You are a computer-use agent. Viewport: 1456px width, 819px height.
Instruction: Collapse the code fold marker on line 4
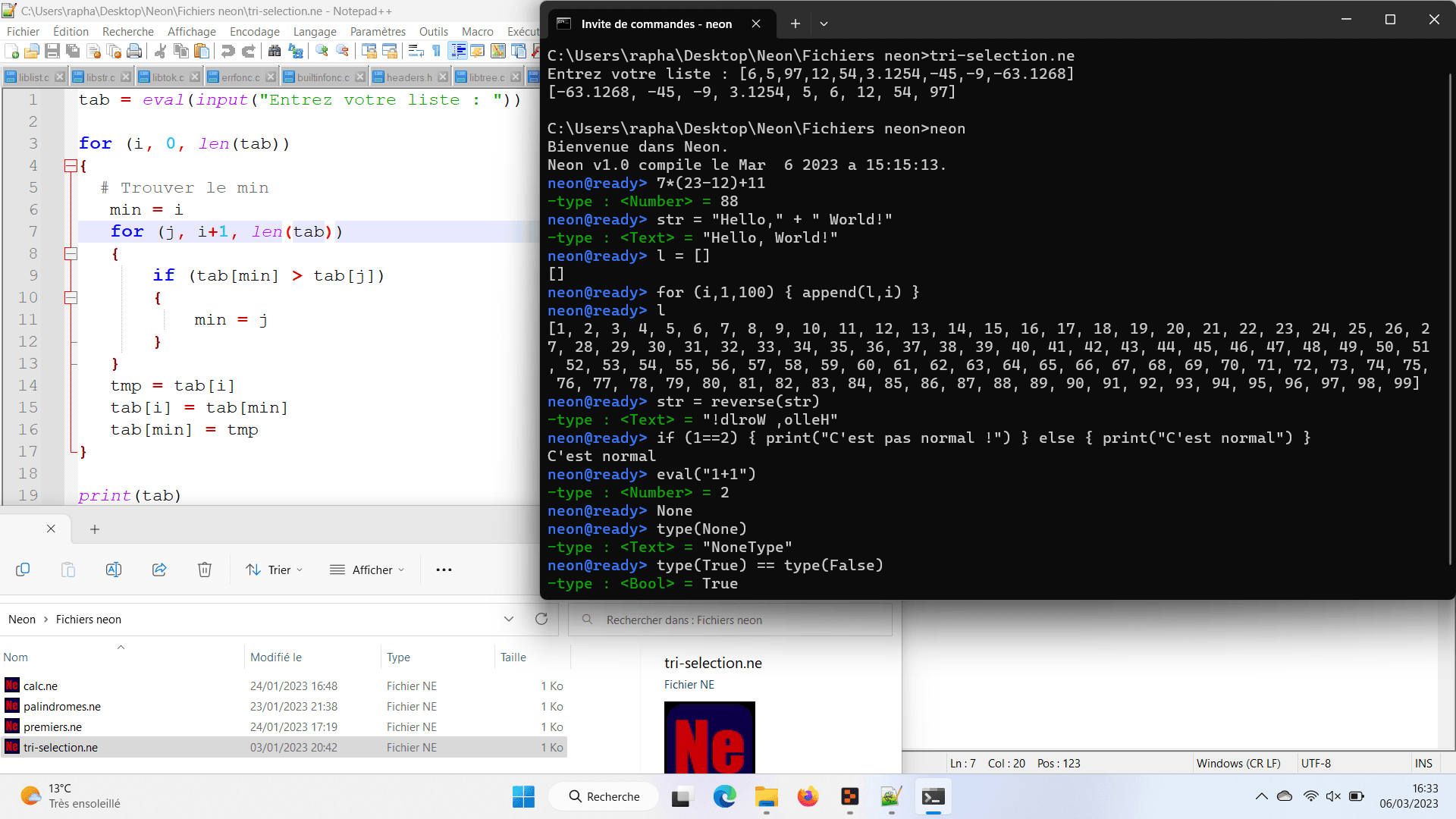click(x=71, y=165)
